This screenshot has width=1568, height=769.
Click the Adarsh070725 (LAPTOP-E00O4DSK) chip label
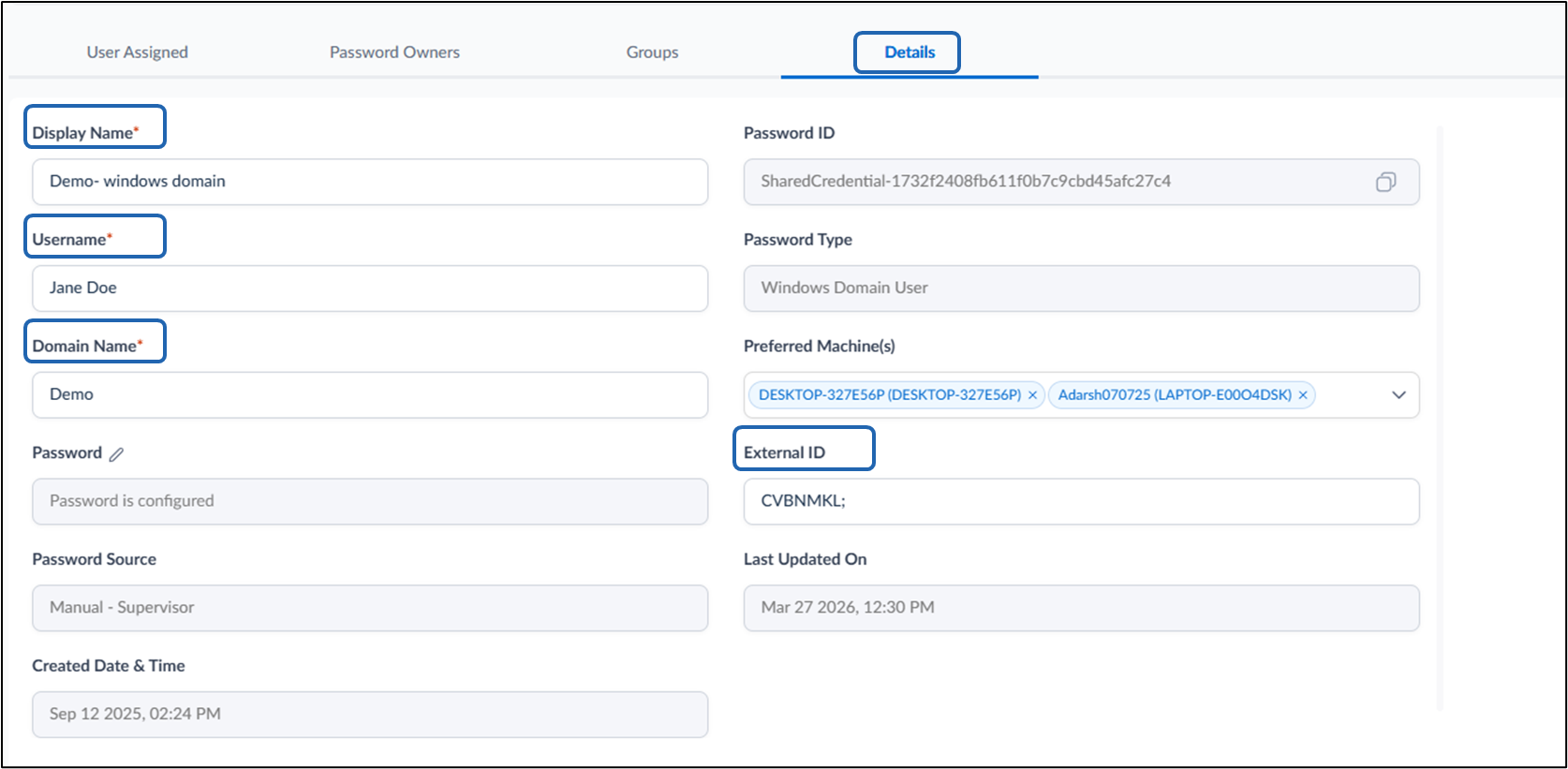click(x=1175, y=395)
